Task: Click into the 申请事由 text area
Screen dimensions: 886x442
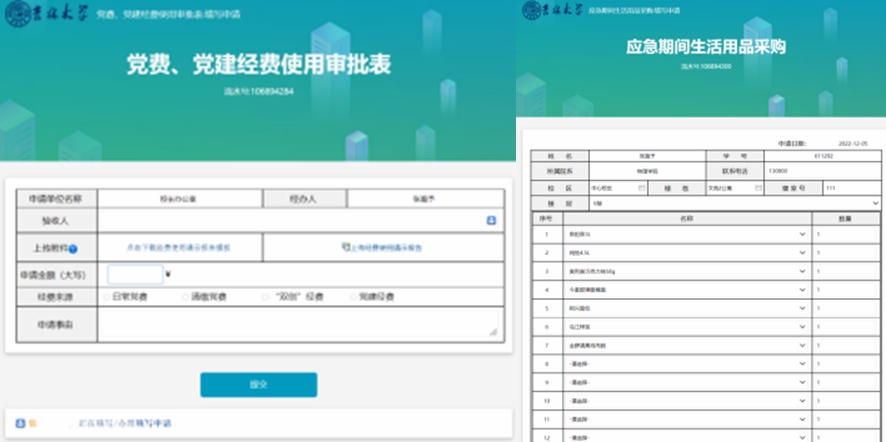Action: pyautogui.click(x=298, y=323)
